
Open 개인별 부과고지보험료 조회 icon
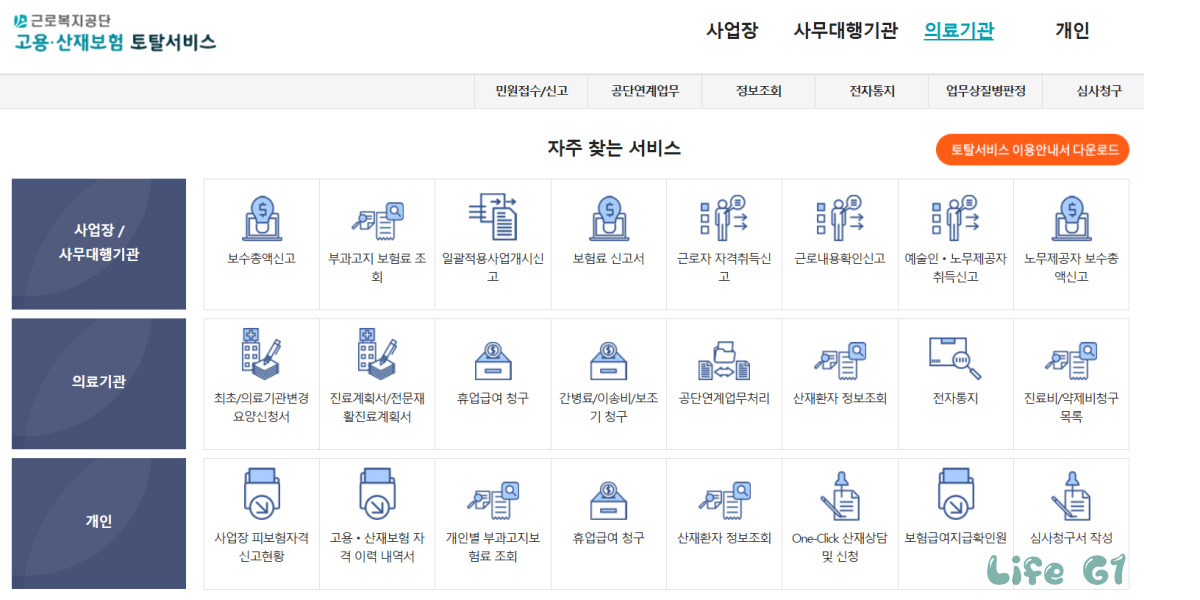493,500
